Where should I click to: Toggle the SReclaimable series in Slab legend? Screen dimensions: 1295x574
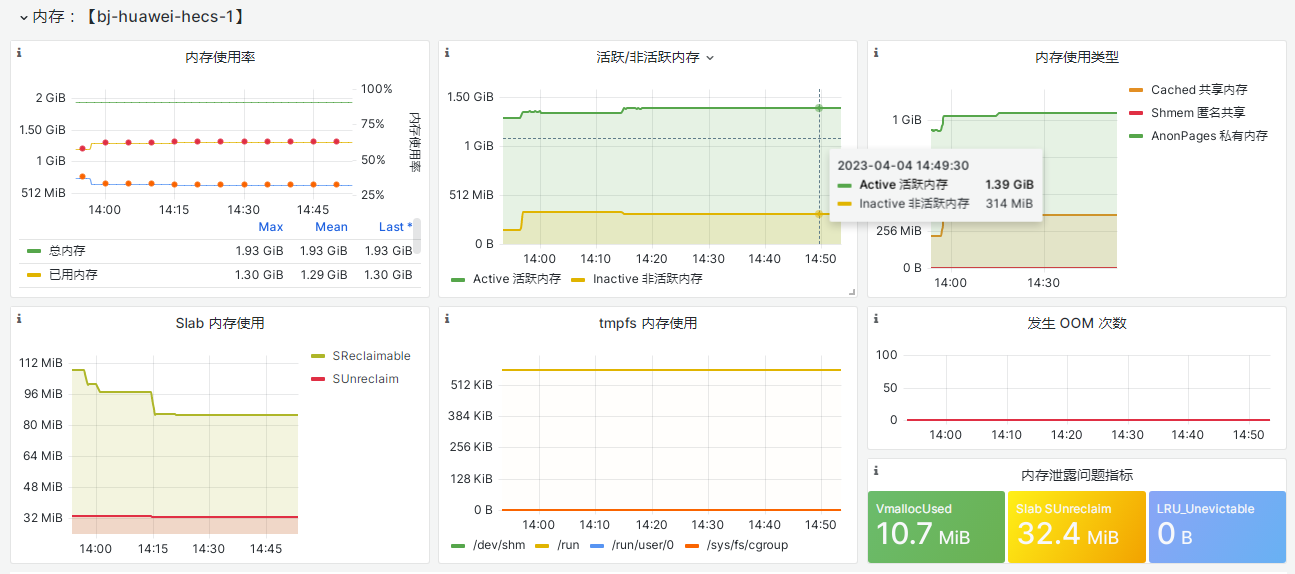point(370,356)
